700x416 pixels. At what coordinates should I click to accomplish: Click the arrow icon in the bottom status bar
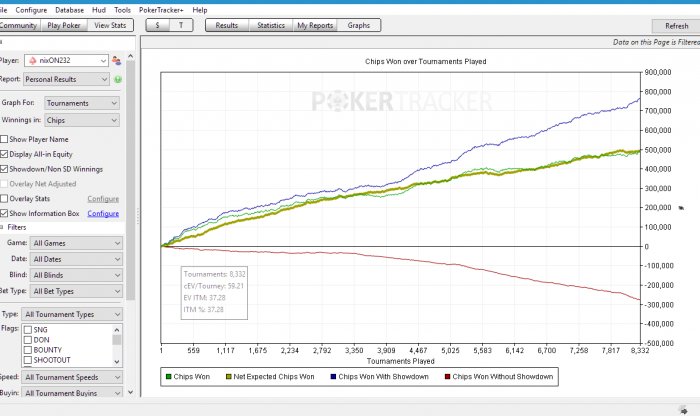tap(683, 410)
